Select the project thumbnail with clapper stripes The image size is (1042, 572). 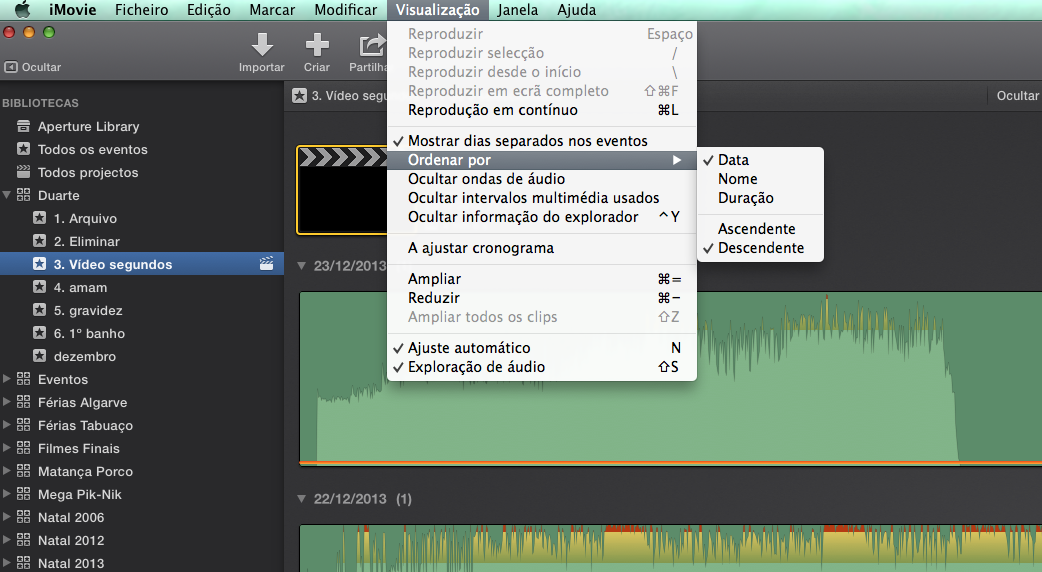click(x=342, y=190)
